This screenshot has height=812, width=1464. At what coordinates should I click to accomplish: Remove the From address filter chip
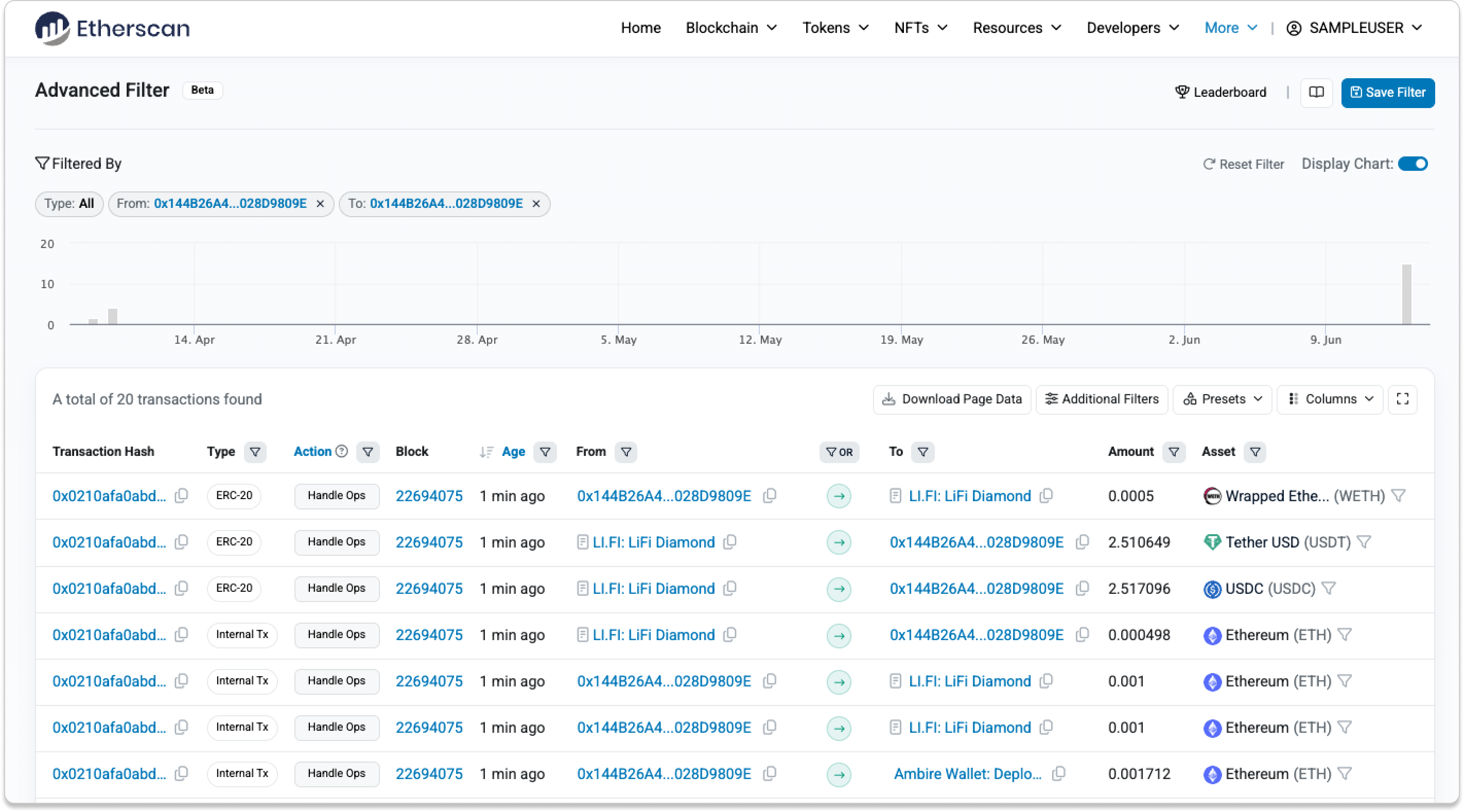[321, 204]
